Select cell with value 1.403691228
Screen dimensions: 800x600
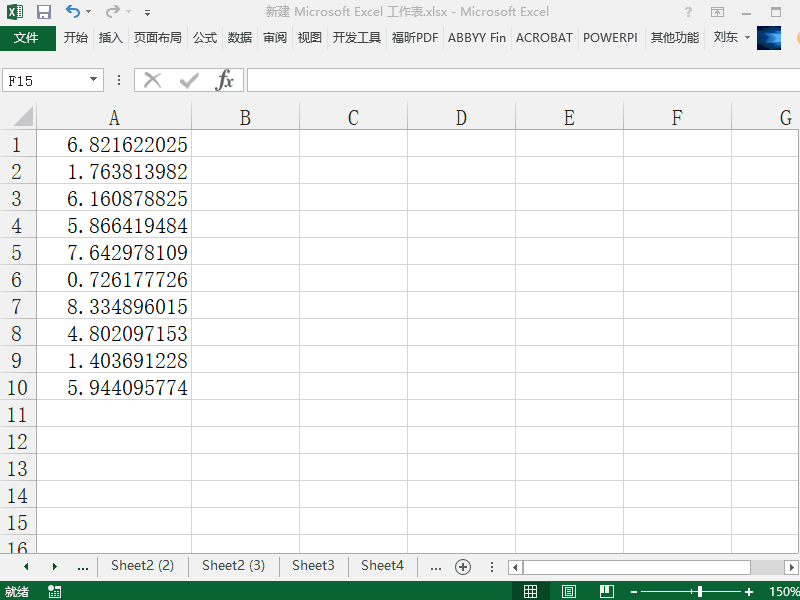coord(114,360)
